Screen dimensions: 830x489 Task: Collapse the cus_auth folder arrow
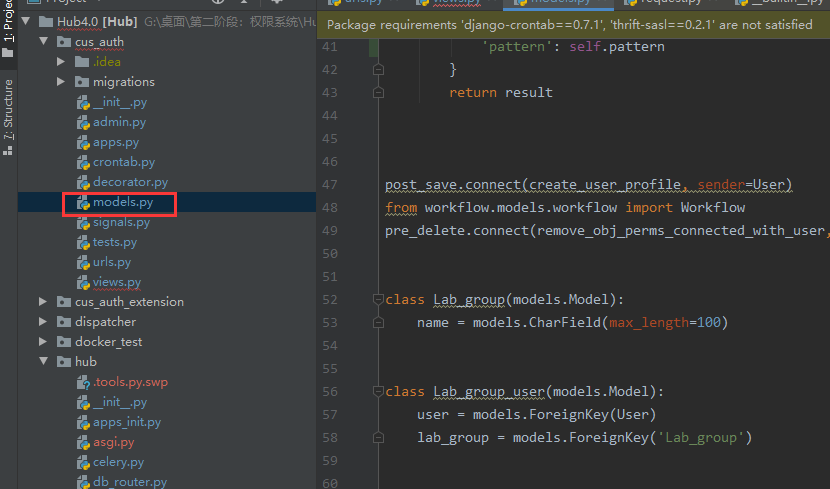pos(43,41)
